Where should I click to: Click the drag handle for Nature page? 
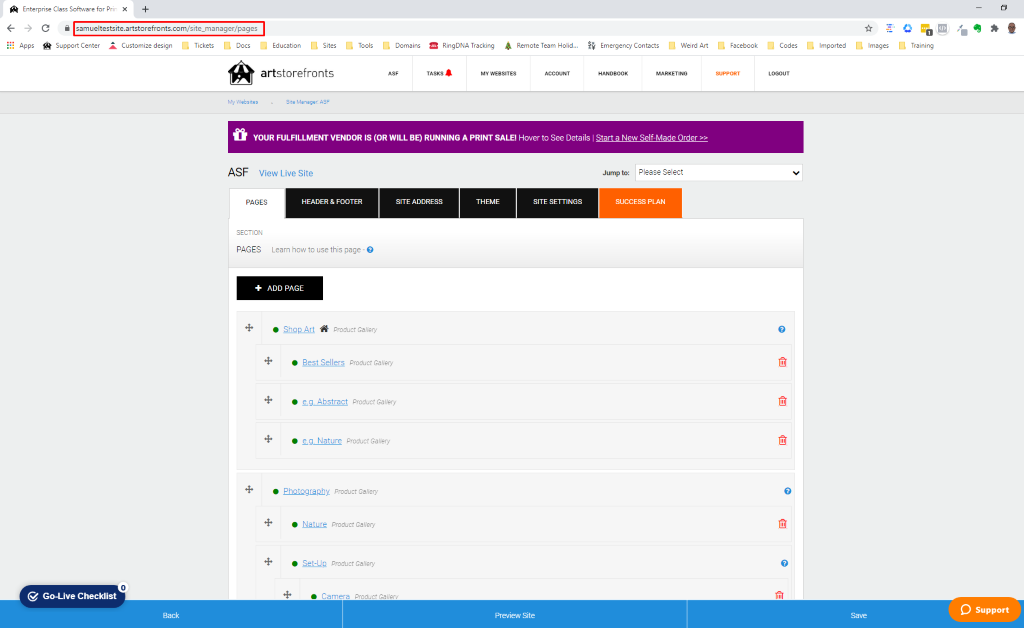click(268, 522)
